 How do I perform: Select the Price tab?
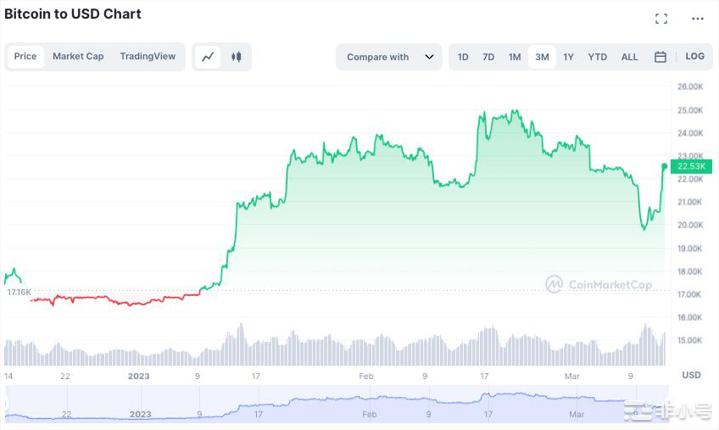click(x=25, y=57)
